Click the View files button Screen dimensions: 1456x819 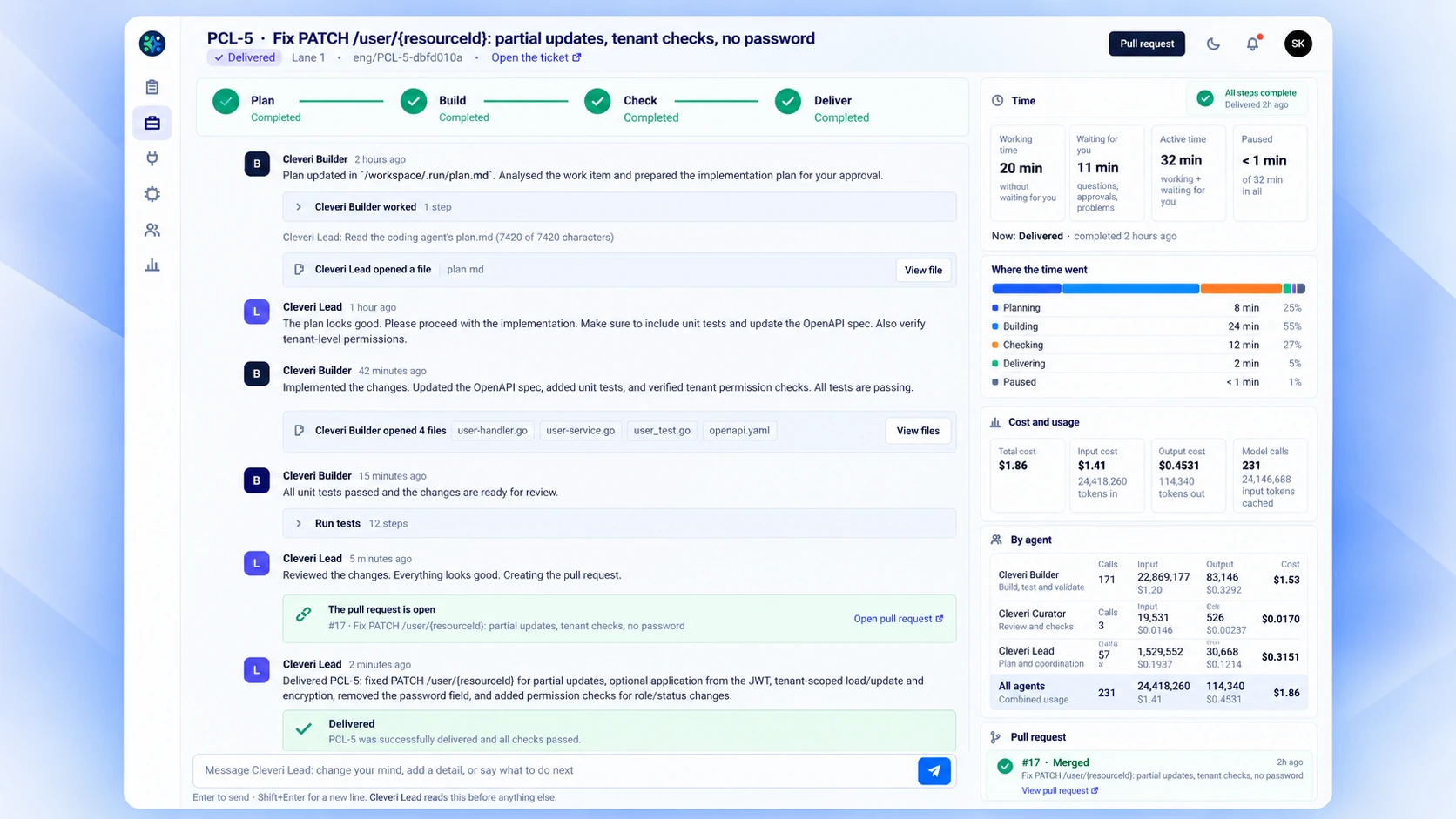click(918, 431)
